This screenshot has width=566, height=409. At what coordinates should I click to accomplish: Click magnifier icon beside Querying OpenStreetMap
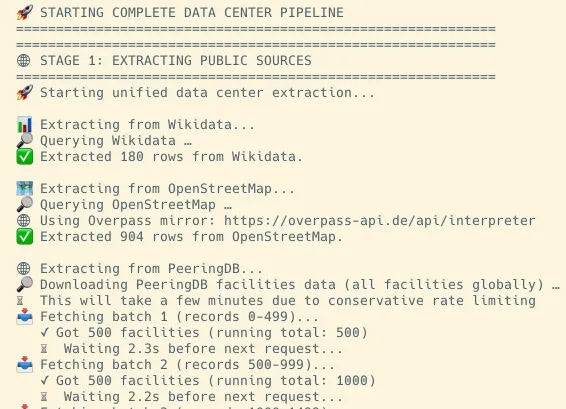pos(25,204)
